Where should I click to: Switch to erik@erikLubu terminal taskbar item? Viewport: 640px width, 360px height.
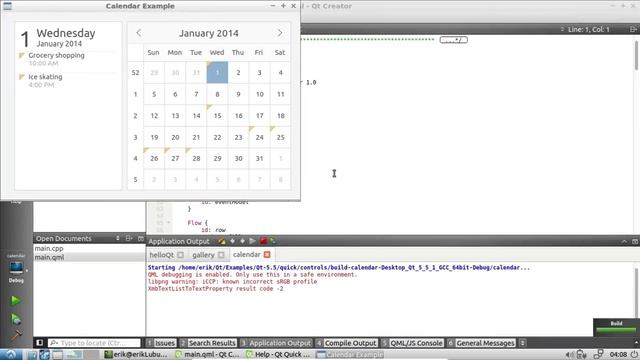click(136, 354)
